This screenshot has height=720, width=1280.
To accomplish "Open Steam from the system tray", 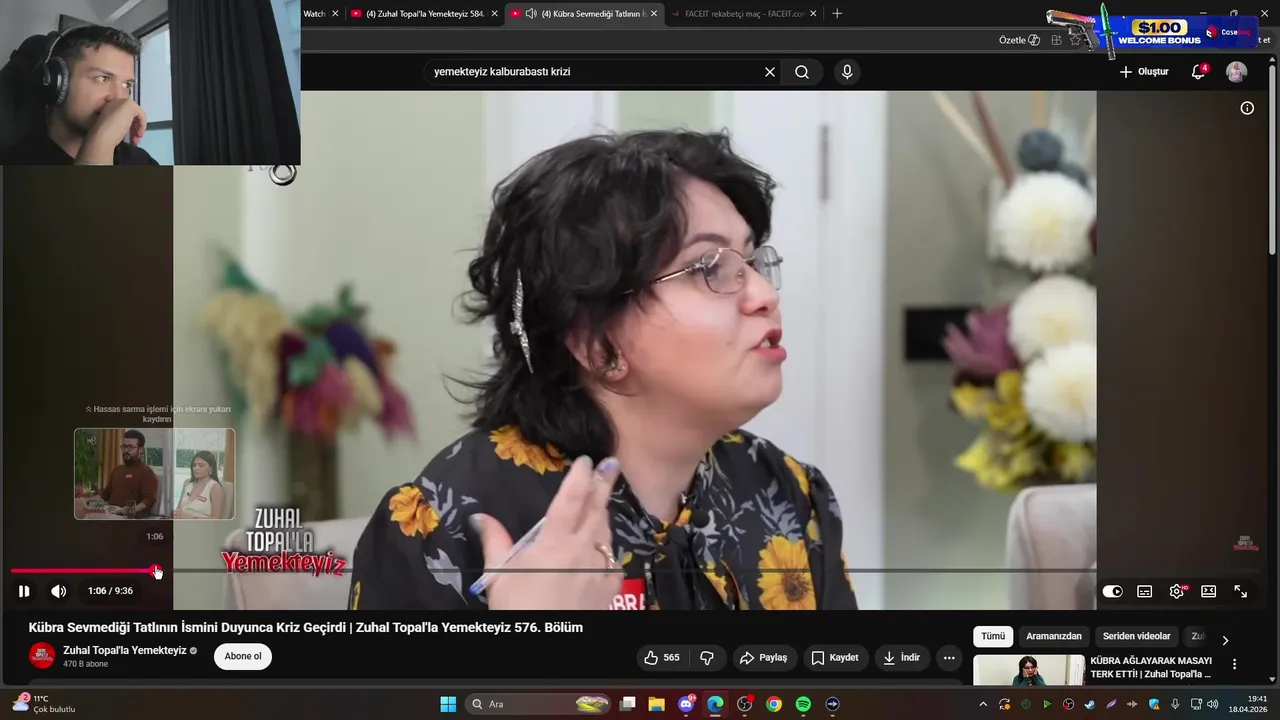I will [1089, 704].
